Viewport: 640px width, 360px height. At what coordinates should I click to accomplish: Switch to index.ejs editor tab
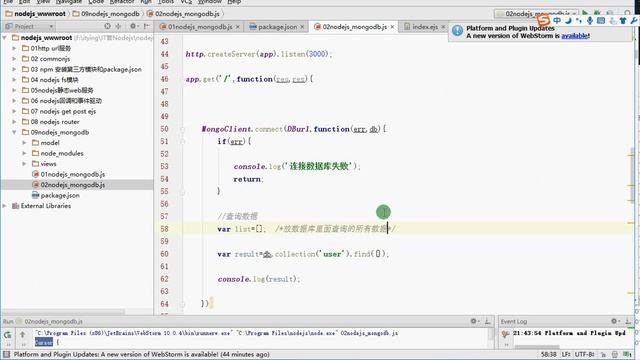point(425,27)
